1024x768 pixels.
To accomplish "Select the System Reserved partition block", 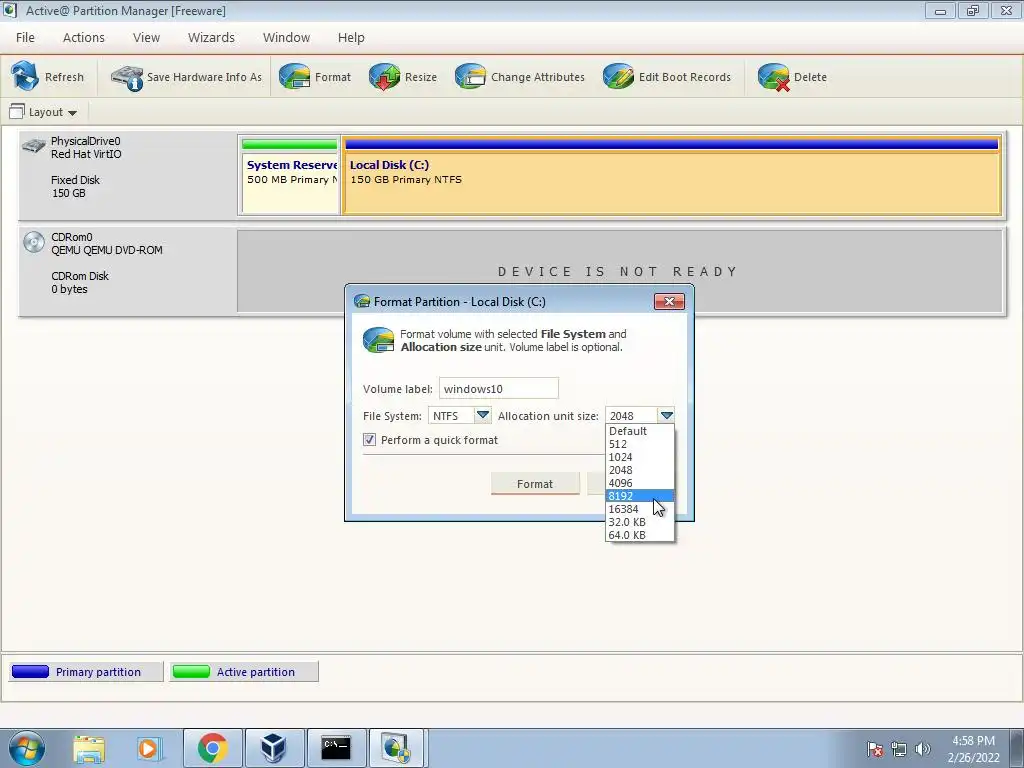I will pos(290,175).
